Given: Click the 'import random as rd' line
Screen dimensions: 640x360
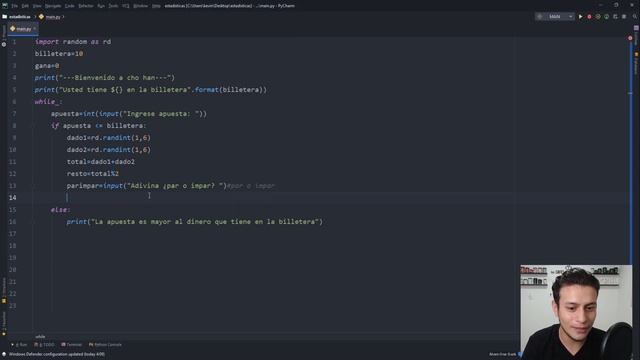Looking at the screenshot, I should point(73,42).
